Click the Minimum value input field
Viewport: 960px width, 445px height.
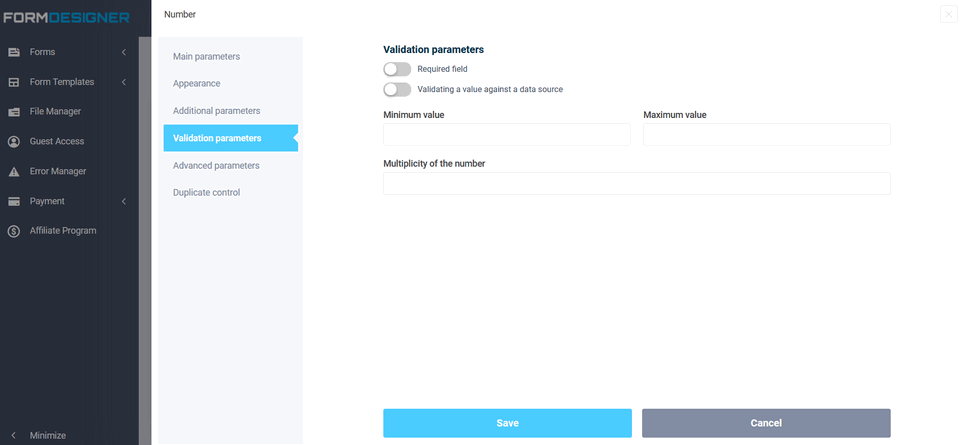coord(506,135)
